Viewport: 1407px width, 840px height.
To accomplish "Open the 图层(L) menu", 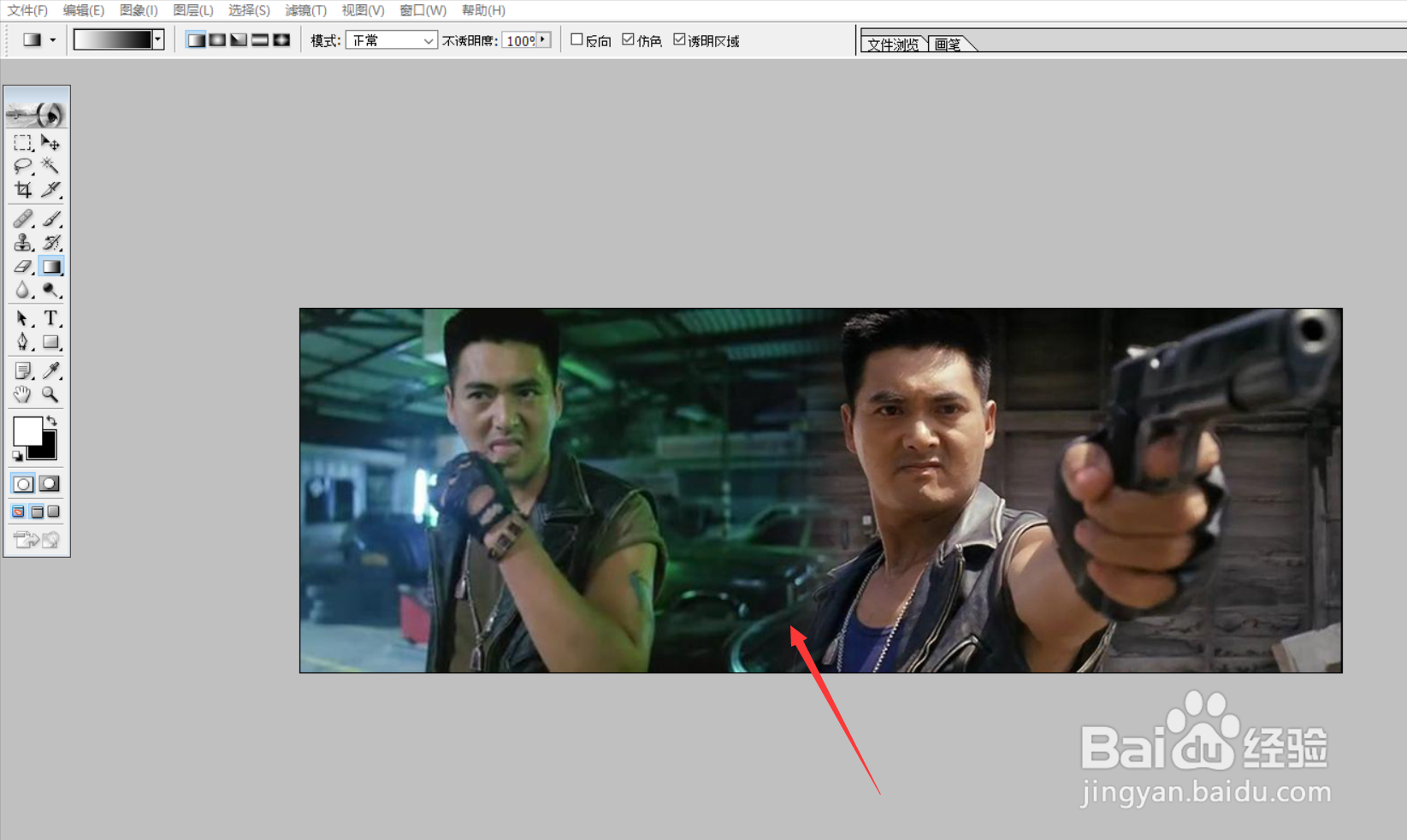I will [193, 10].
